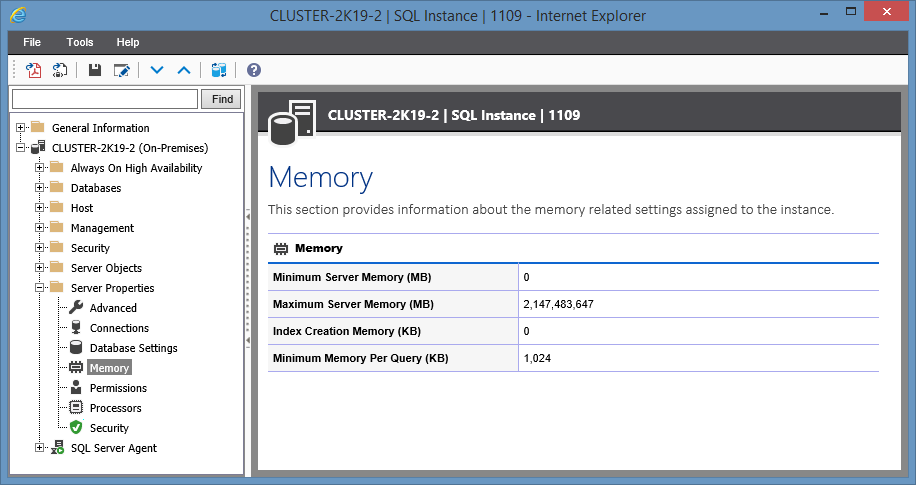Open the Tools menu

[x=80, y=42]
